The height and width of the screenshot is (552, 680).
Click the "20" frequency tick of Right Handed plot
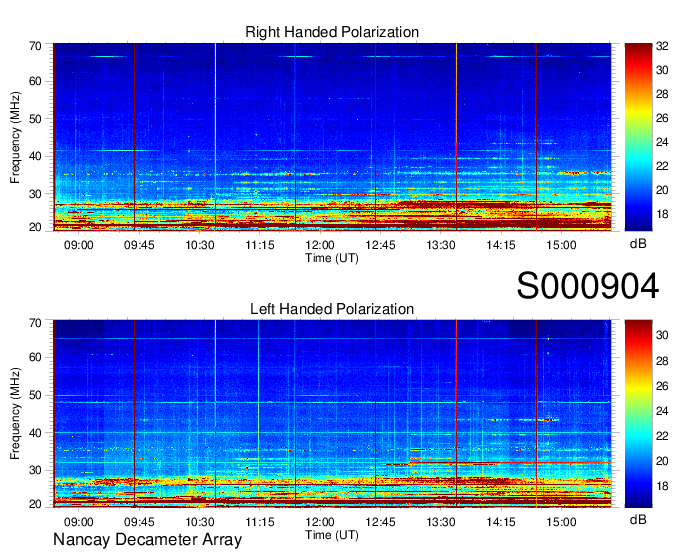tap(35, 227)
